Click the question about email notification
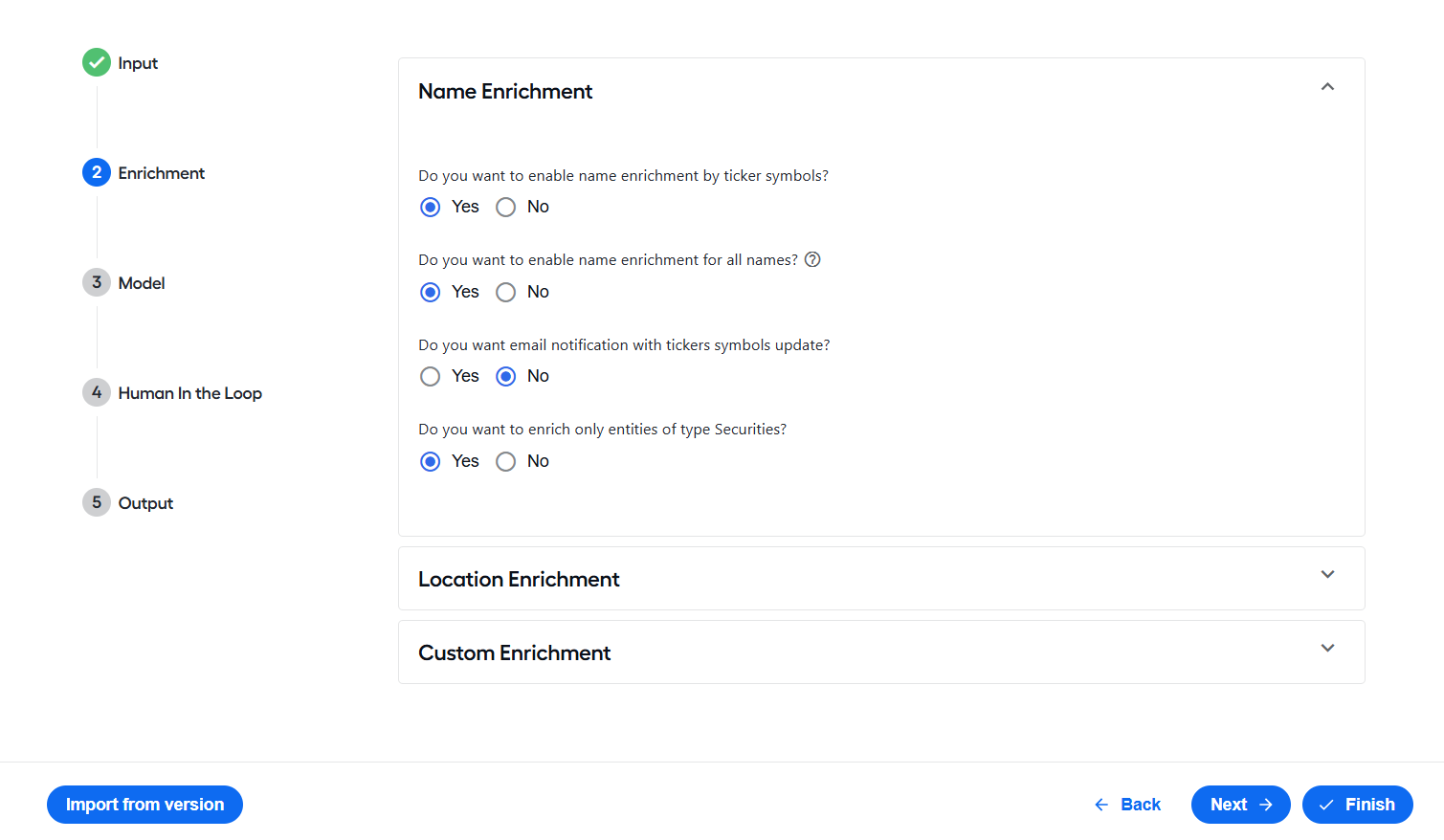The width and height of the screenshot is (1444, 840). coord(624,345)
